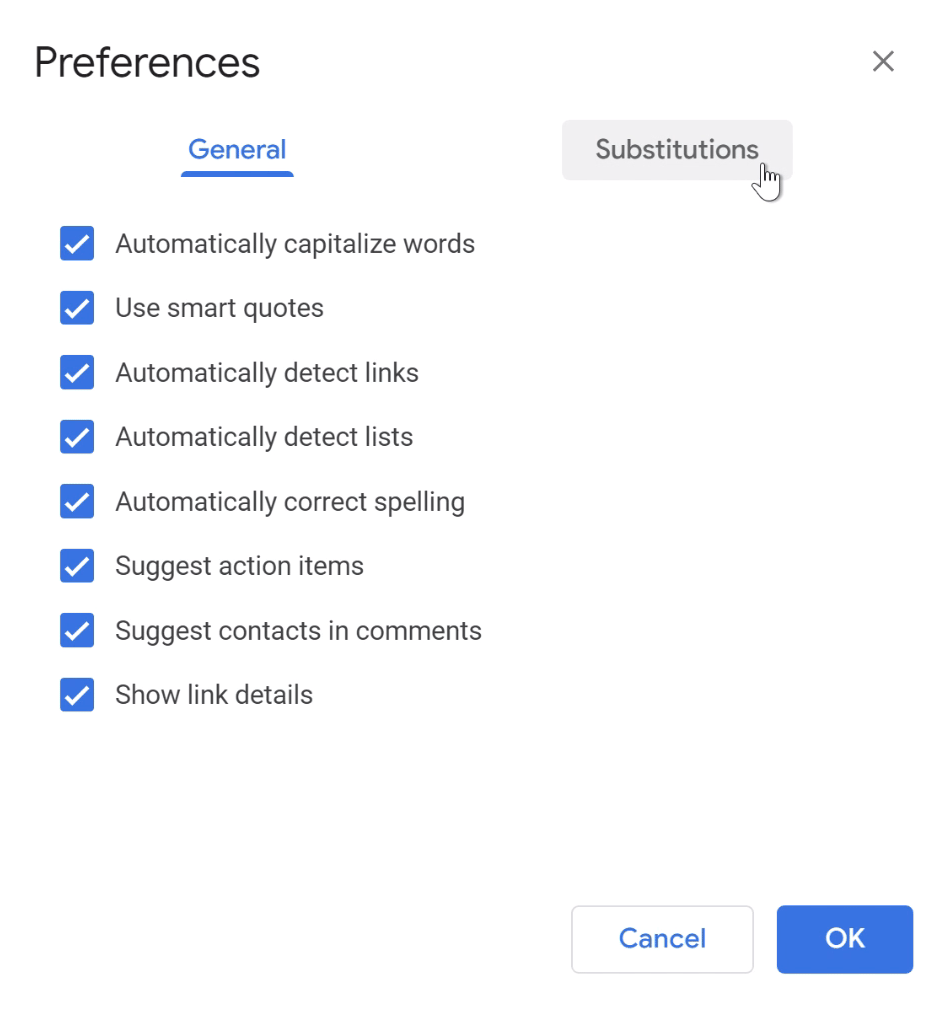Switch to the Substitutions tab

pos(677,149)
